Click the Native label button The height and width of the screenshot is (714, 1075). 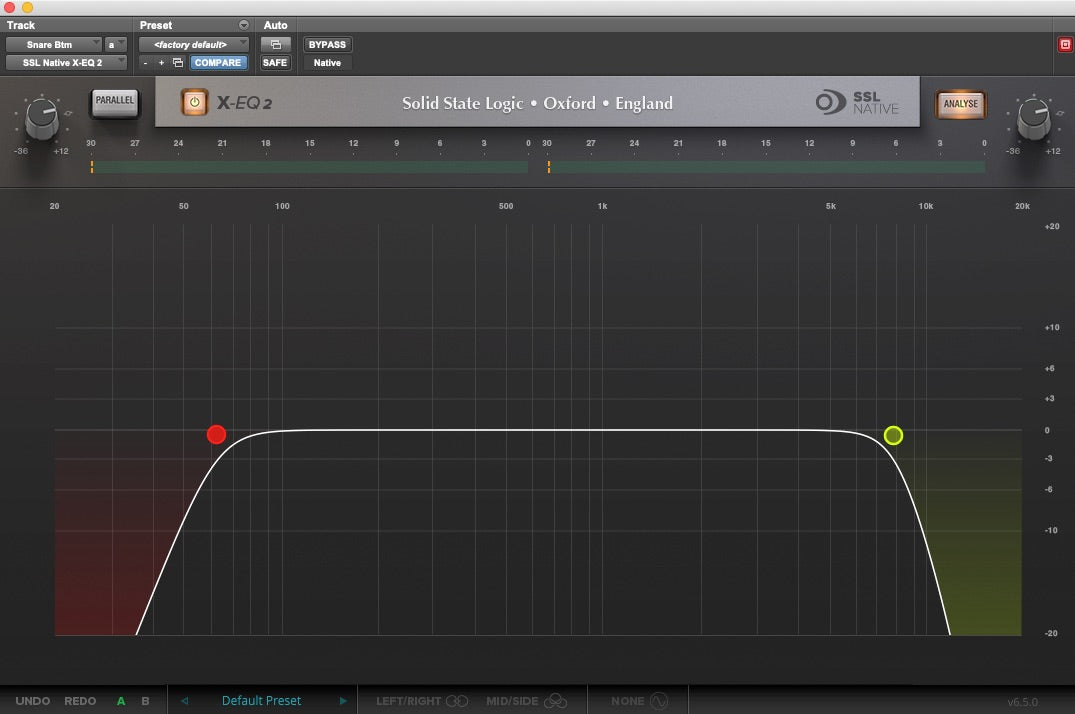point(327,62)
